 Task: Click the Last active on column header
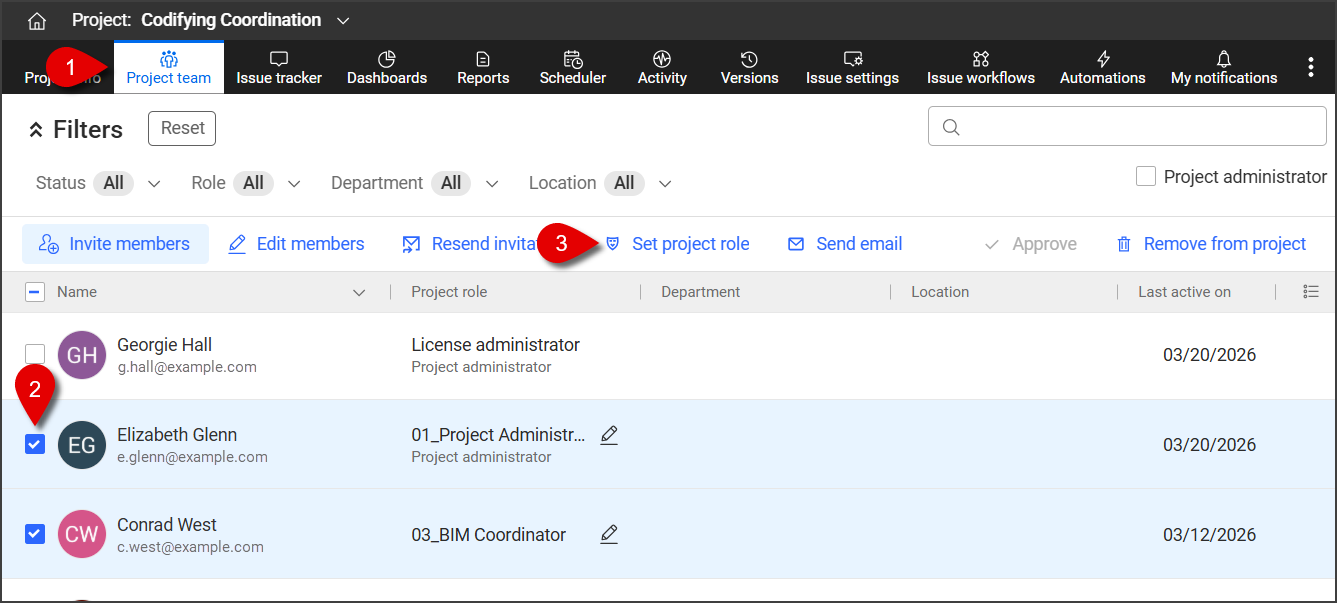(1184, 292)
